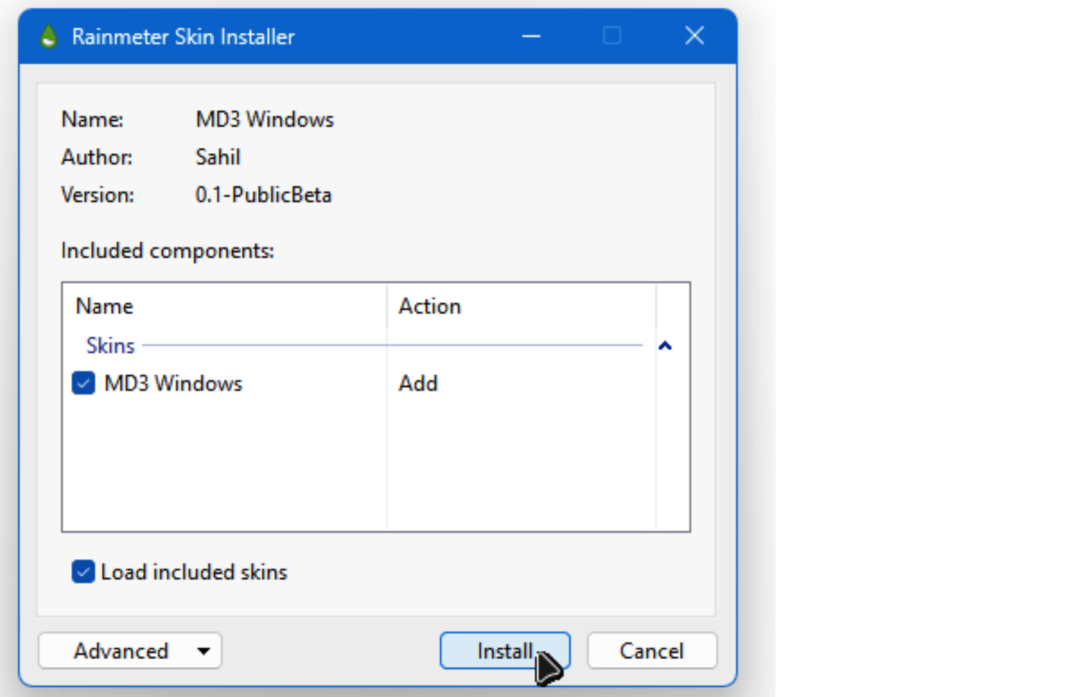Click the disabled maximize window button
This screenshot has width=1080, height=697.
coord(612,37)
